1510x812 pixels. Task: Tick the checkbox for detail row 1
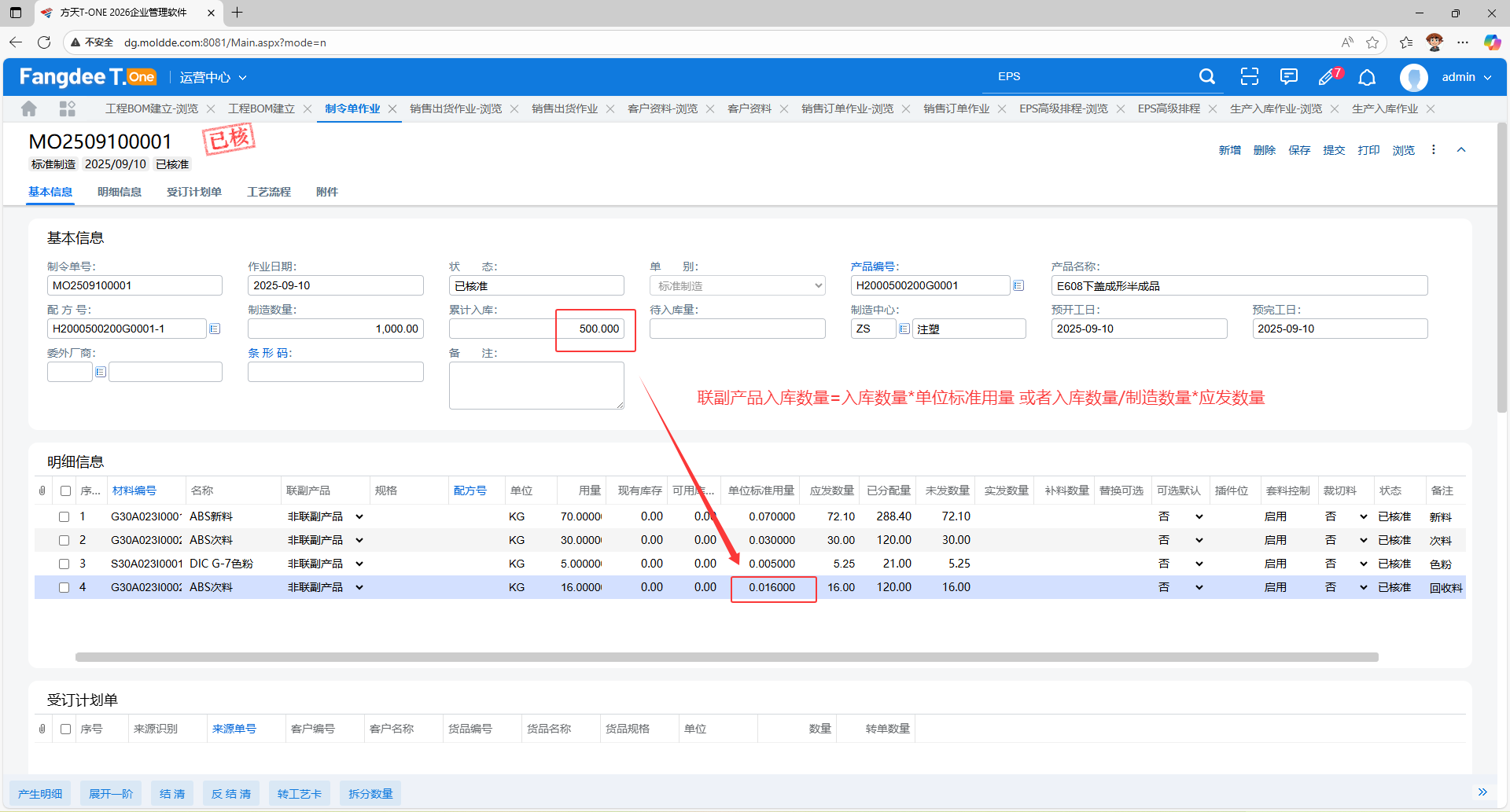coord(64,517)
